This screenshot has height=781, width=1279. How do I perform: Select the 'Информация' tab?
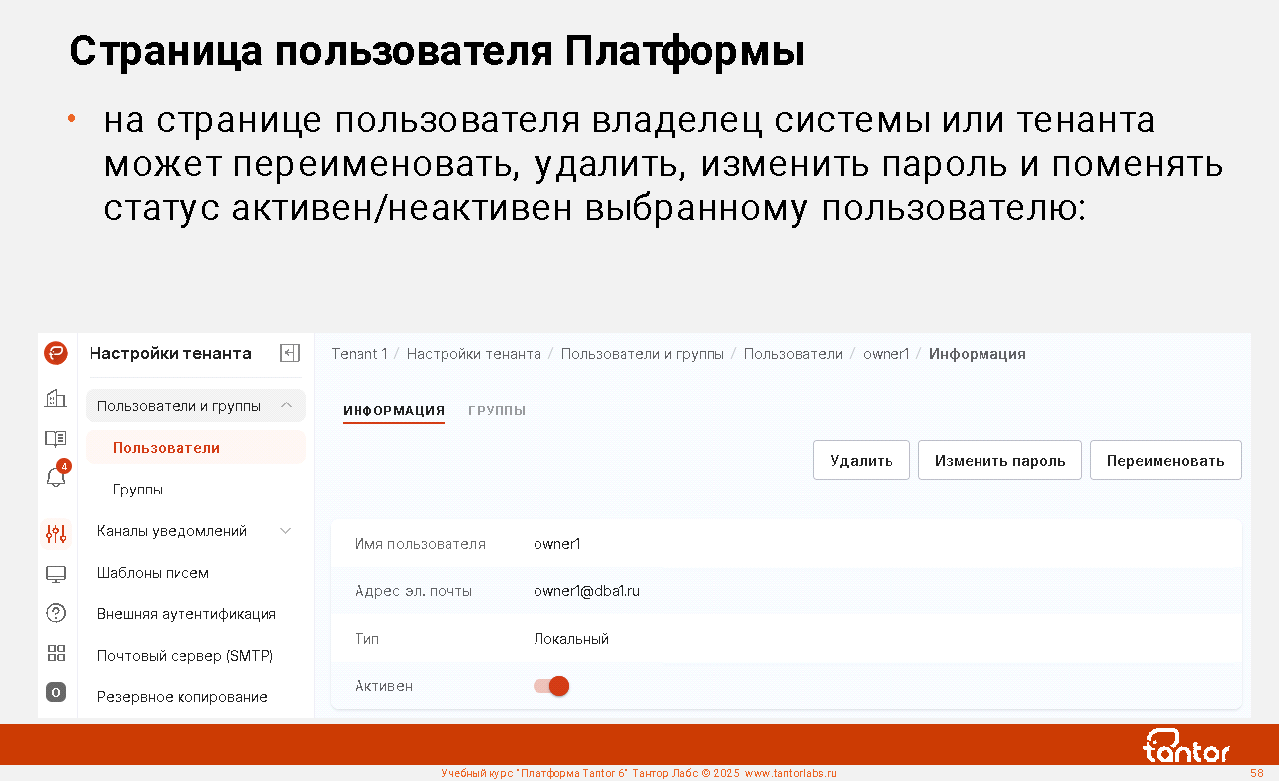(x=394, y=411)
